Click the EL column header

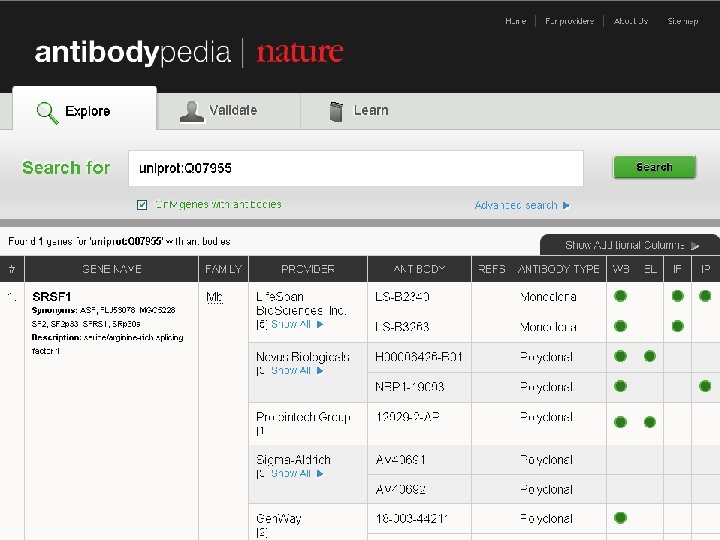click(x=650, y=269)
